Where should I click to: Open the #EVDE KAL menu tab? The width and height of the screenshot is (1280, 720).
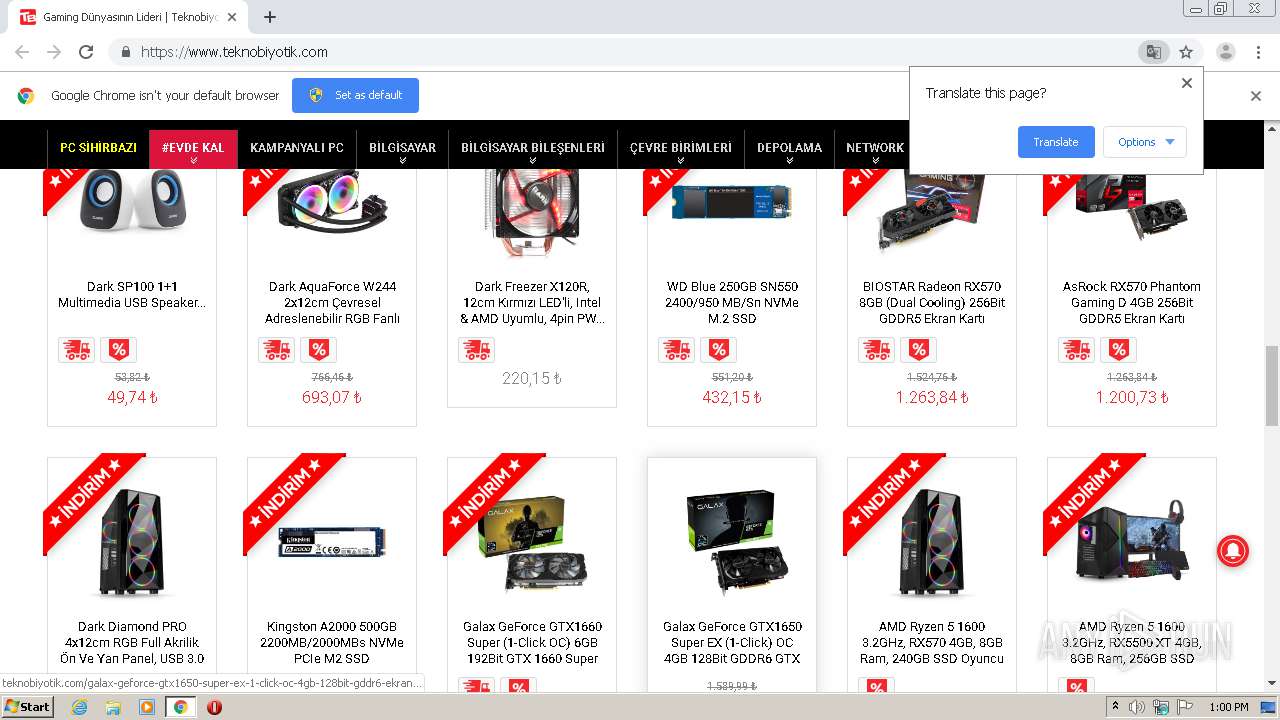tap(193, 148)
